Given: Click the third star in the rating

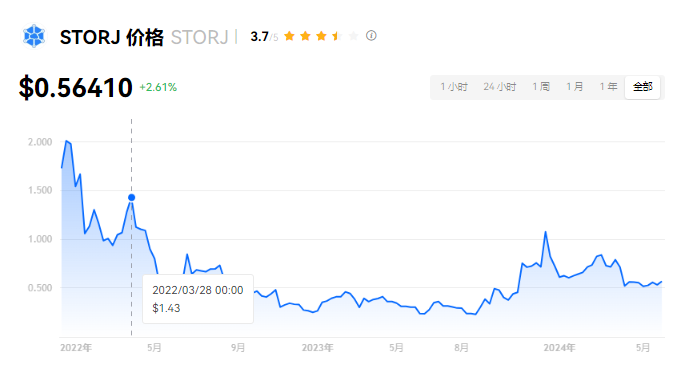Looking at the screenshot, I should (x=321, y=36).
